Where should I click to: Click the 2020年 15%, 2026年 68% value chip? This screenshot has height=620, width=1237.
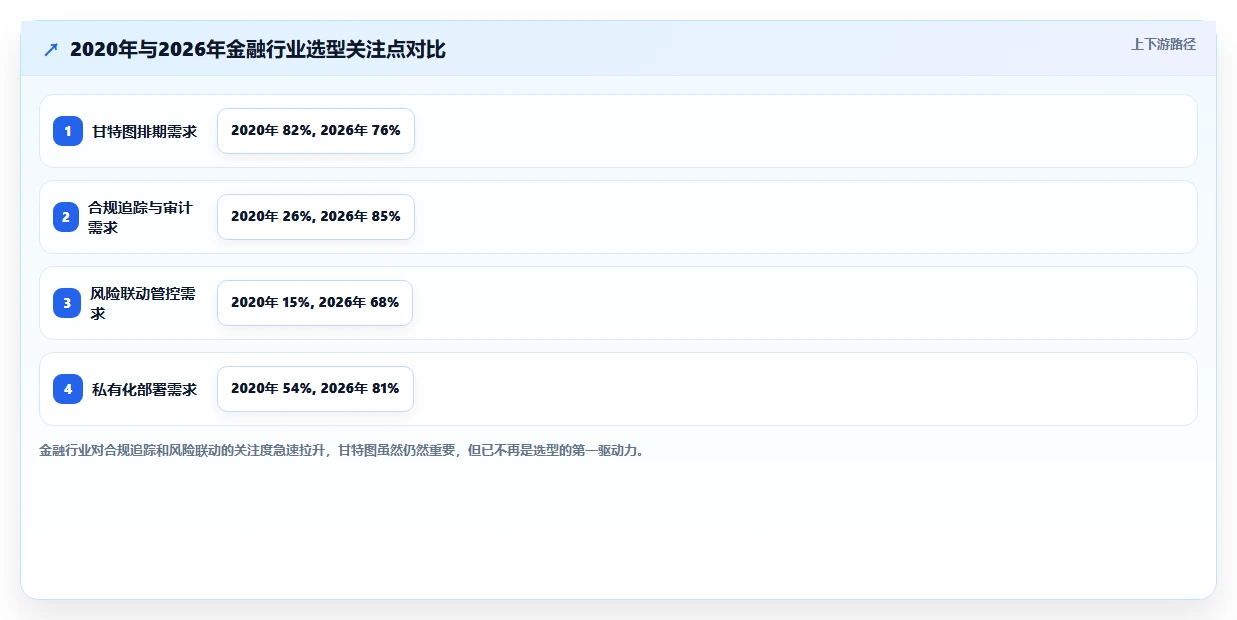click(x=315, y=303)
